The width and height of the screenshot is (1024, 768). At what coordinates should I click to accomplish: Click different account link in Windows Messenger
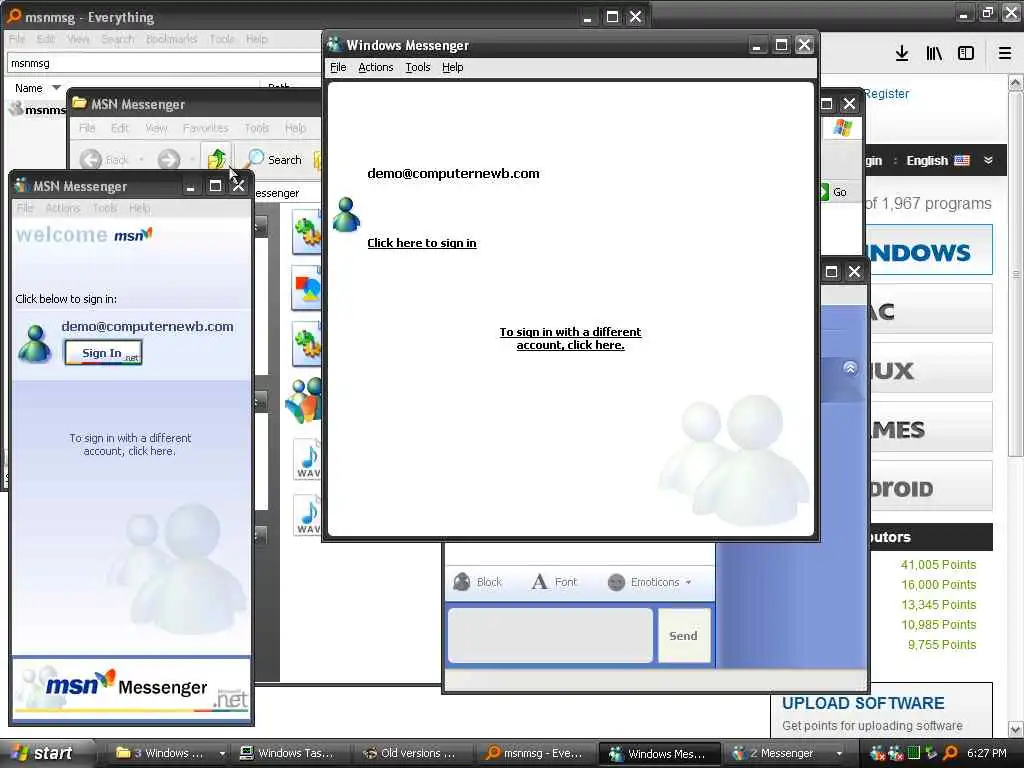(x=570, y=338)
